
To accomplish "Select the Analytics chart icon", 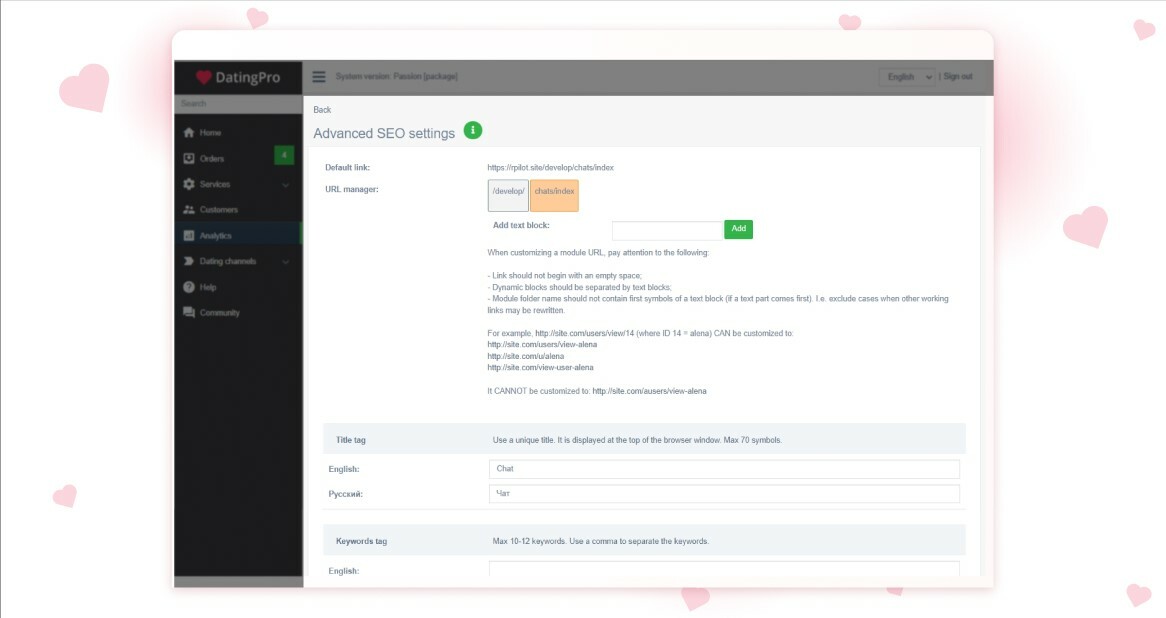I will tap(190, 236).
